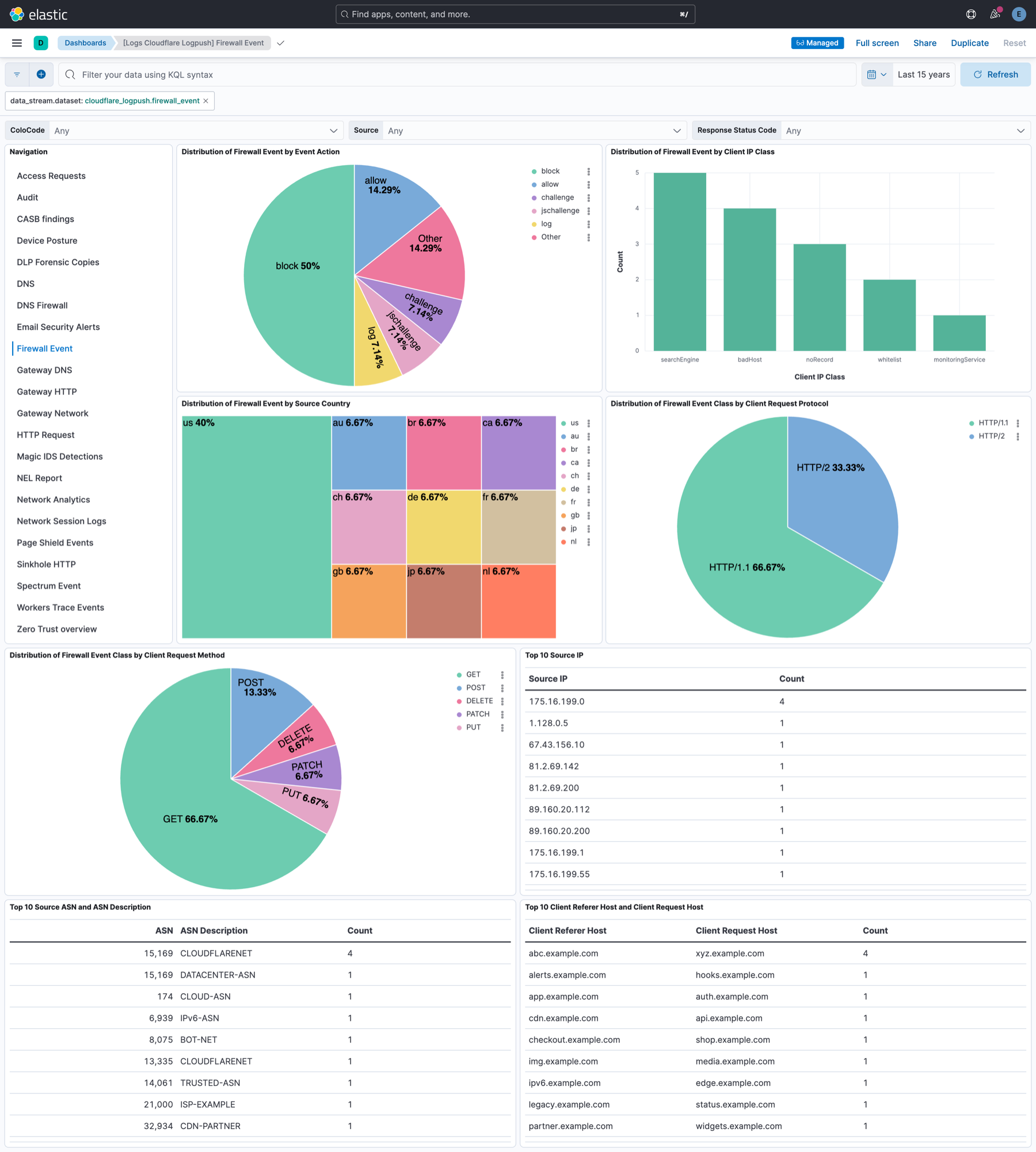Click the searchEngine bar in chart
The width and height of the screenshot is (1036, 1152).
tap(680, 262)
